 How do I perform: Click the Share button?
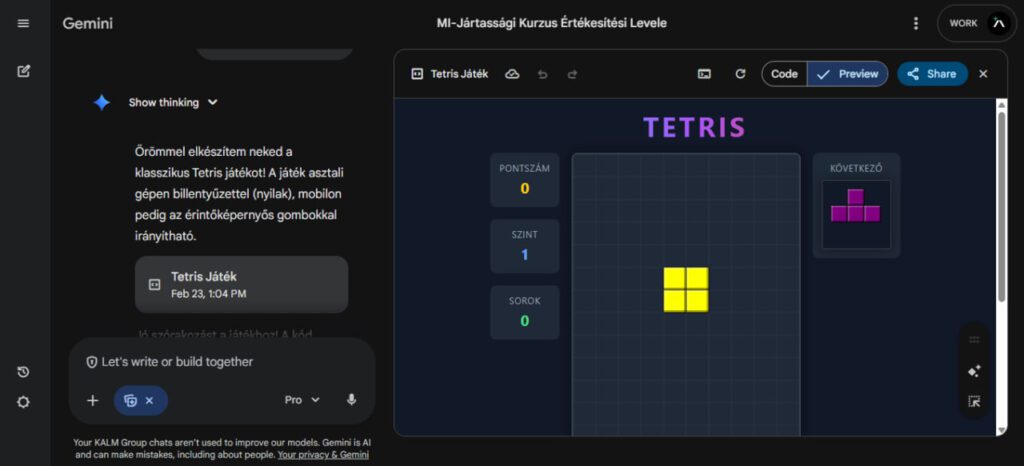click(x=932, y=74)
